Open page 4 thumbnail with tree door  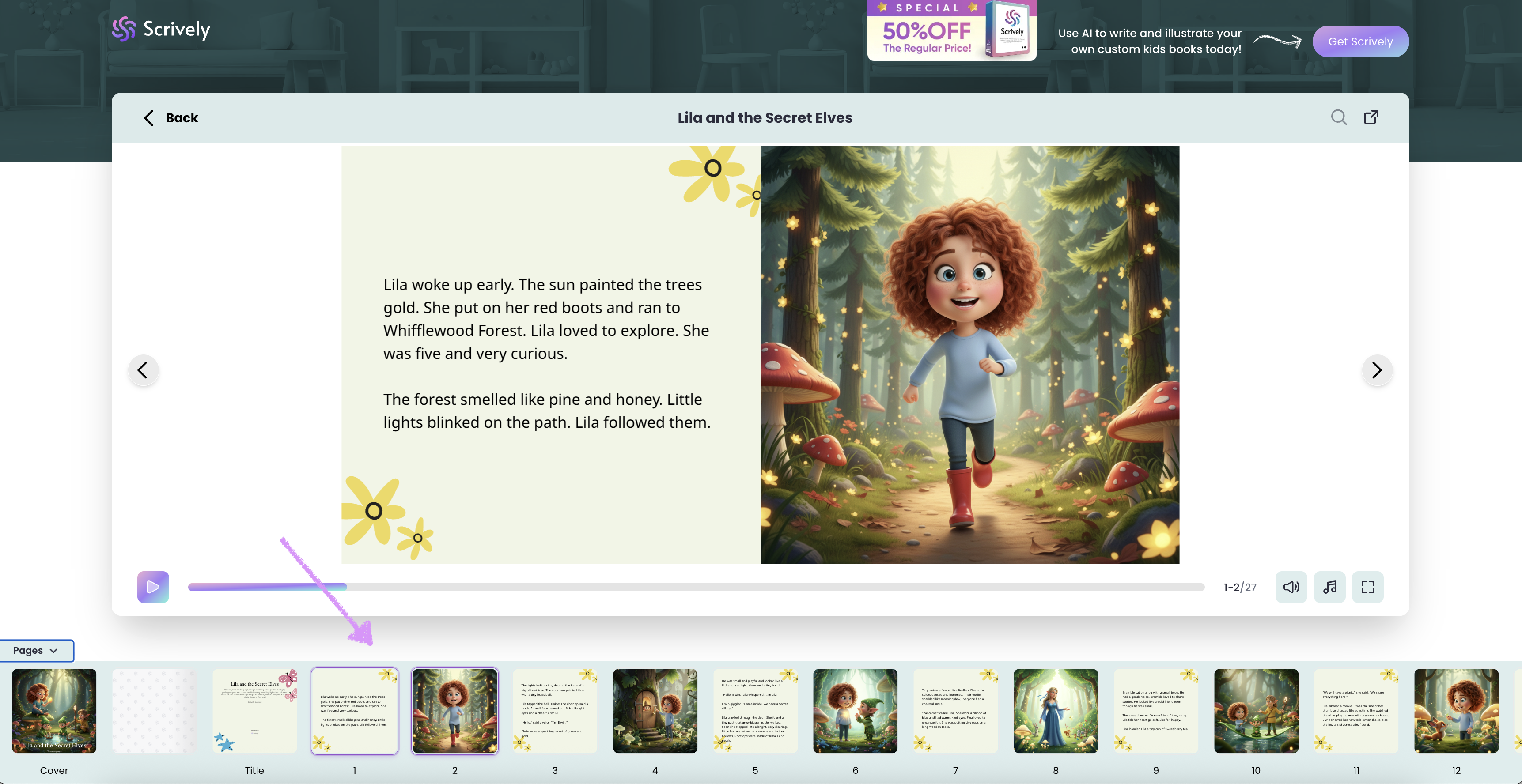pyautogui.click(x=655, y=711)
